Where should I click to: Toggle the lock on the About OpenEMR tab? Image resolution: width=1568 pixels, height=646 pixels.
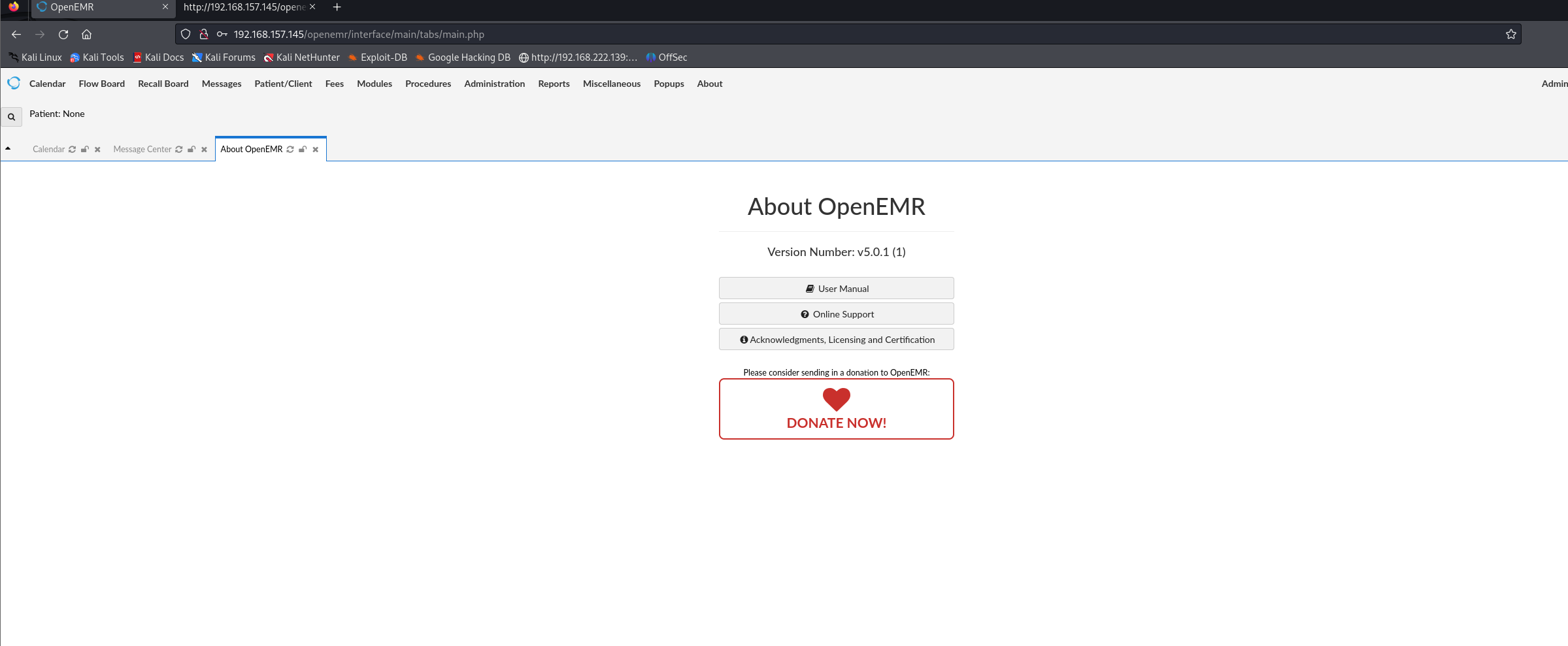303,150
